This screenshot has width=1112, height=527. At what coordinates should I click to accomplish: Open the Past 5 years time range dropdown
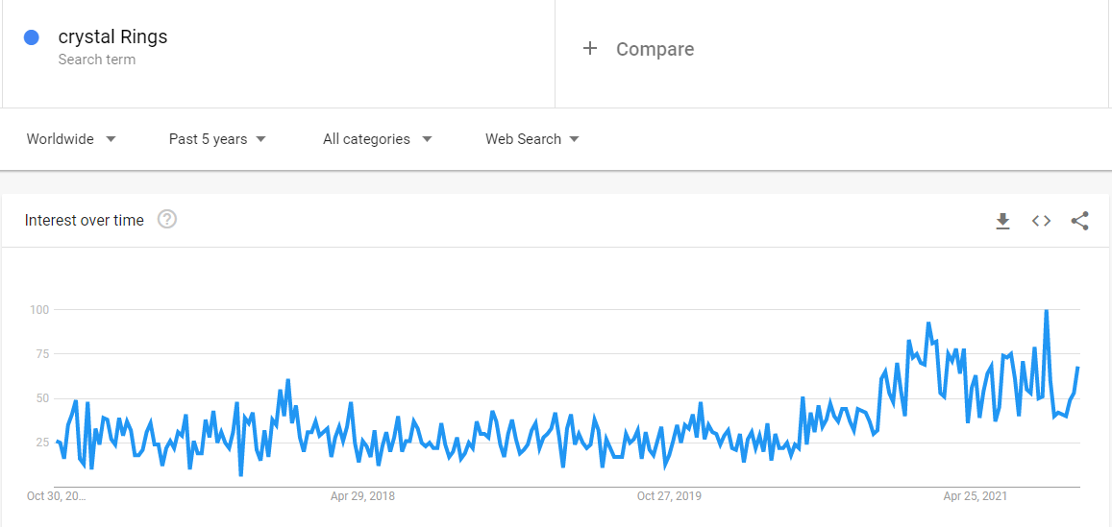click(x=217, y=139)
